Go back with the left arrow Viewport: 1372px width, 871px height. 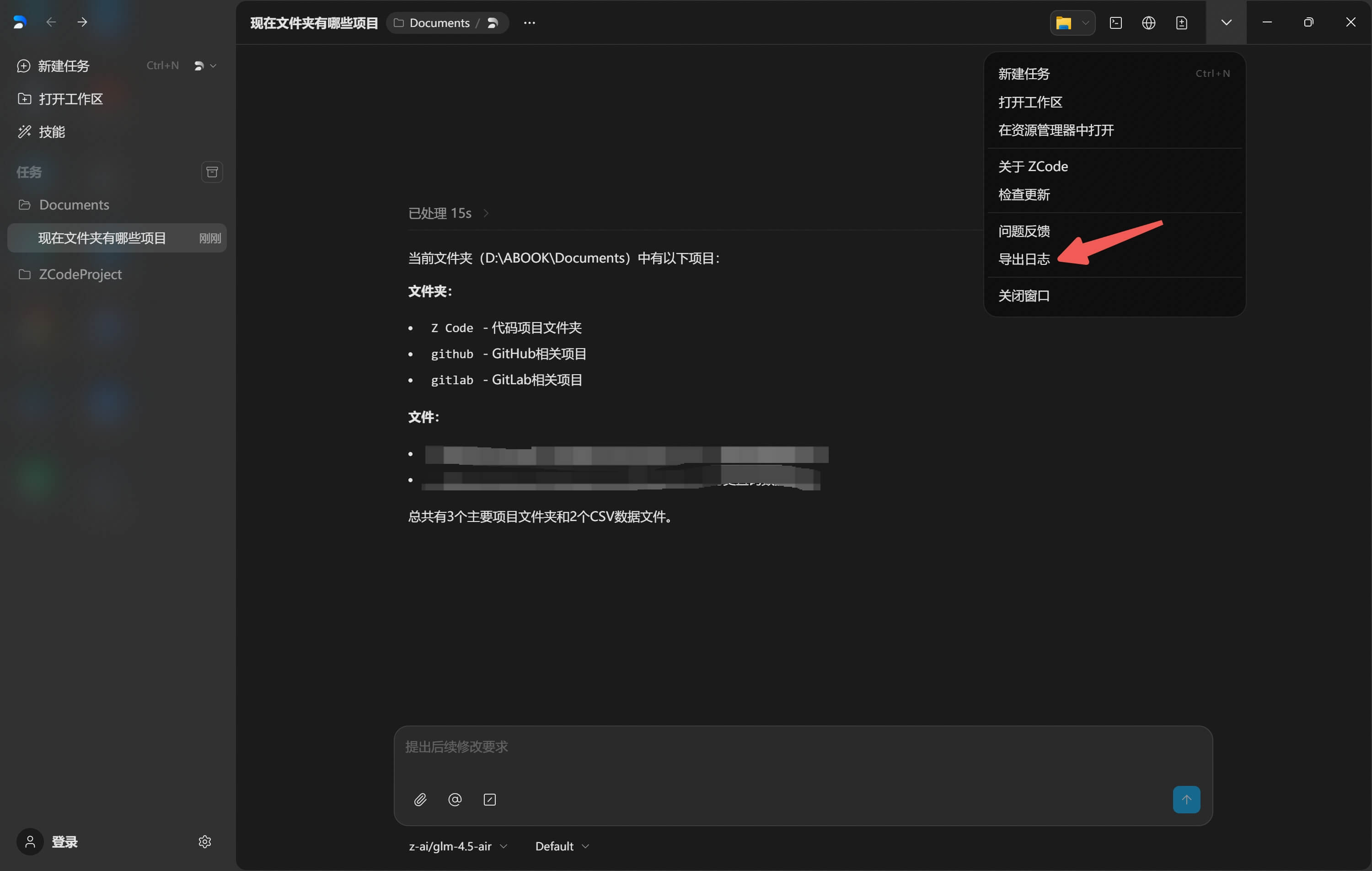(x=51, y=22)
